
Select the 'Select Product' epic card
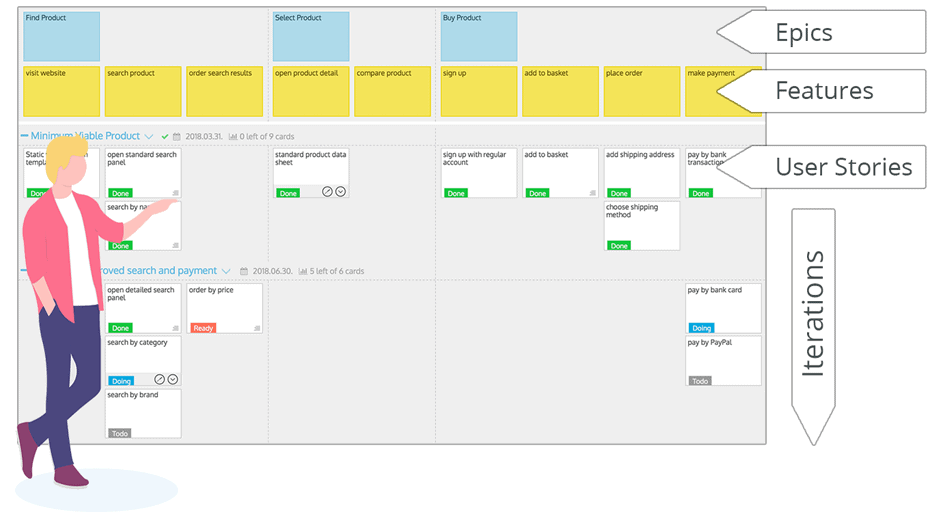pyautogui.click(x=311, y=36)
